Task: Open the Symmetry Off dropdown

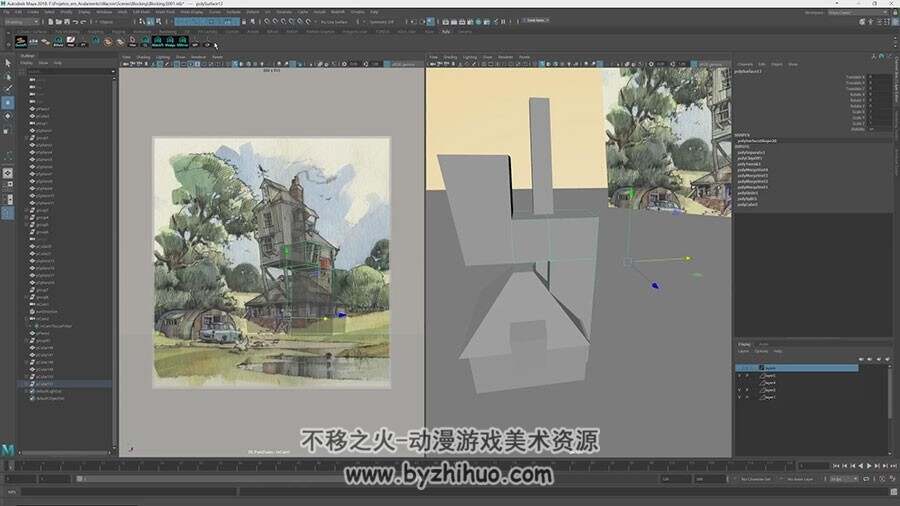Action: pos(383,22)
